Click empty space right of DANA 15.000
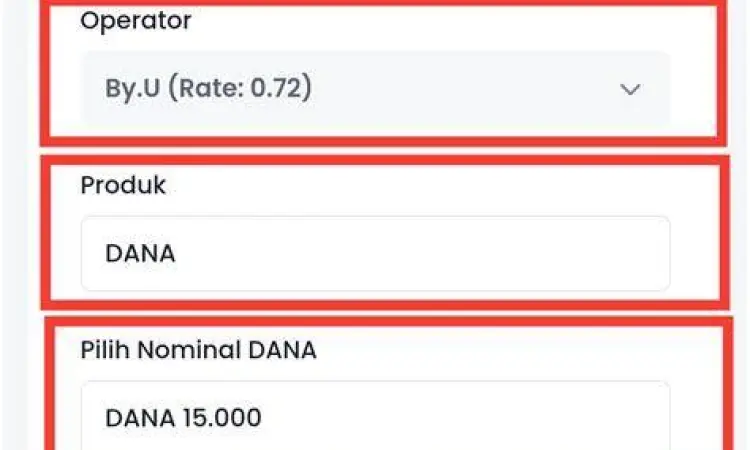750x450 pixels. tap(480, 416)
